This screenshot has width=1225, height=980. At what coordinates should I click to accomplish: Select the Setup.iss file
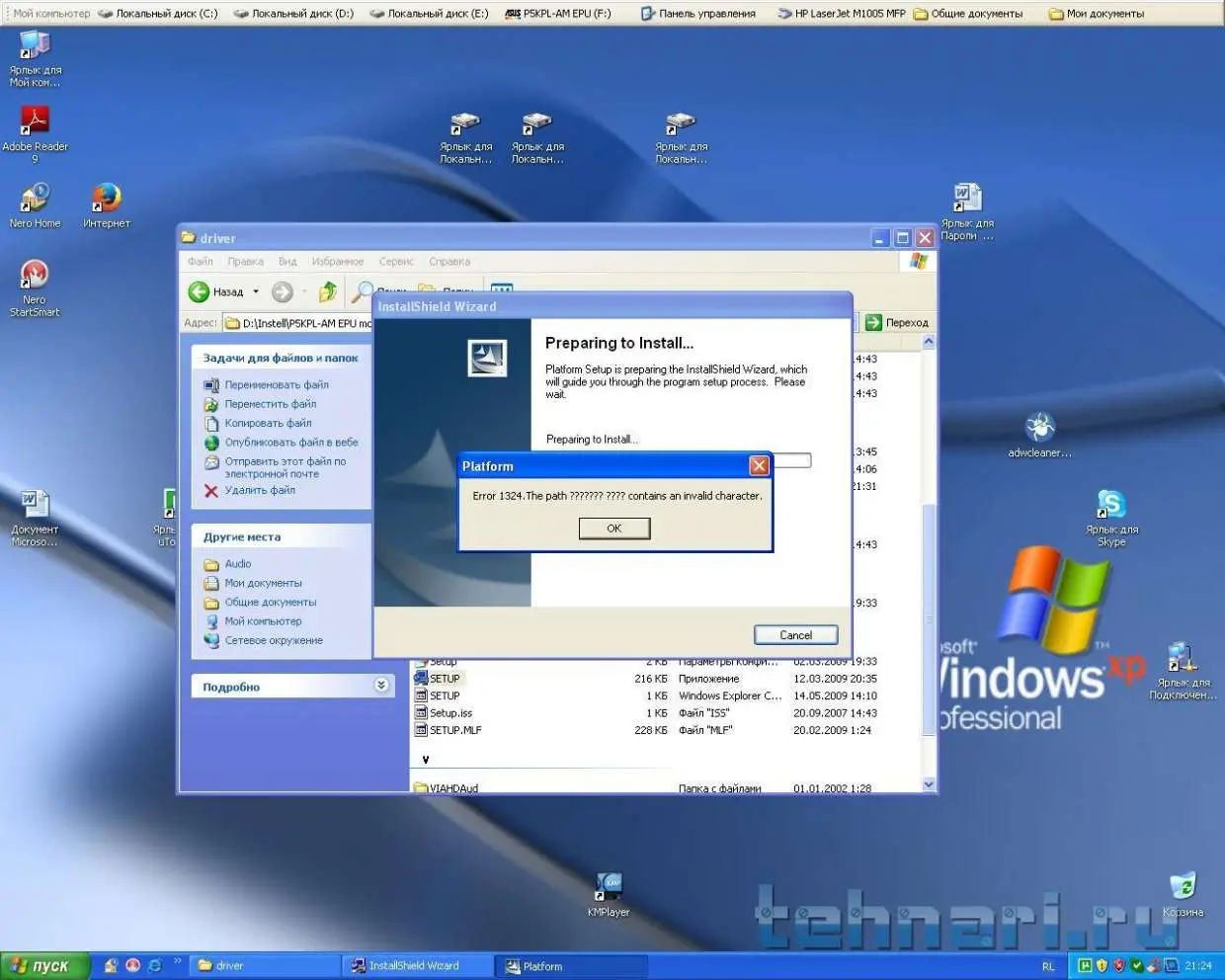tap(450, 713)
